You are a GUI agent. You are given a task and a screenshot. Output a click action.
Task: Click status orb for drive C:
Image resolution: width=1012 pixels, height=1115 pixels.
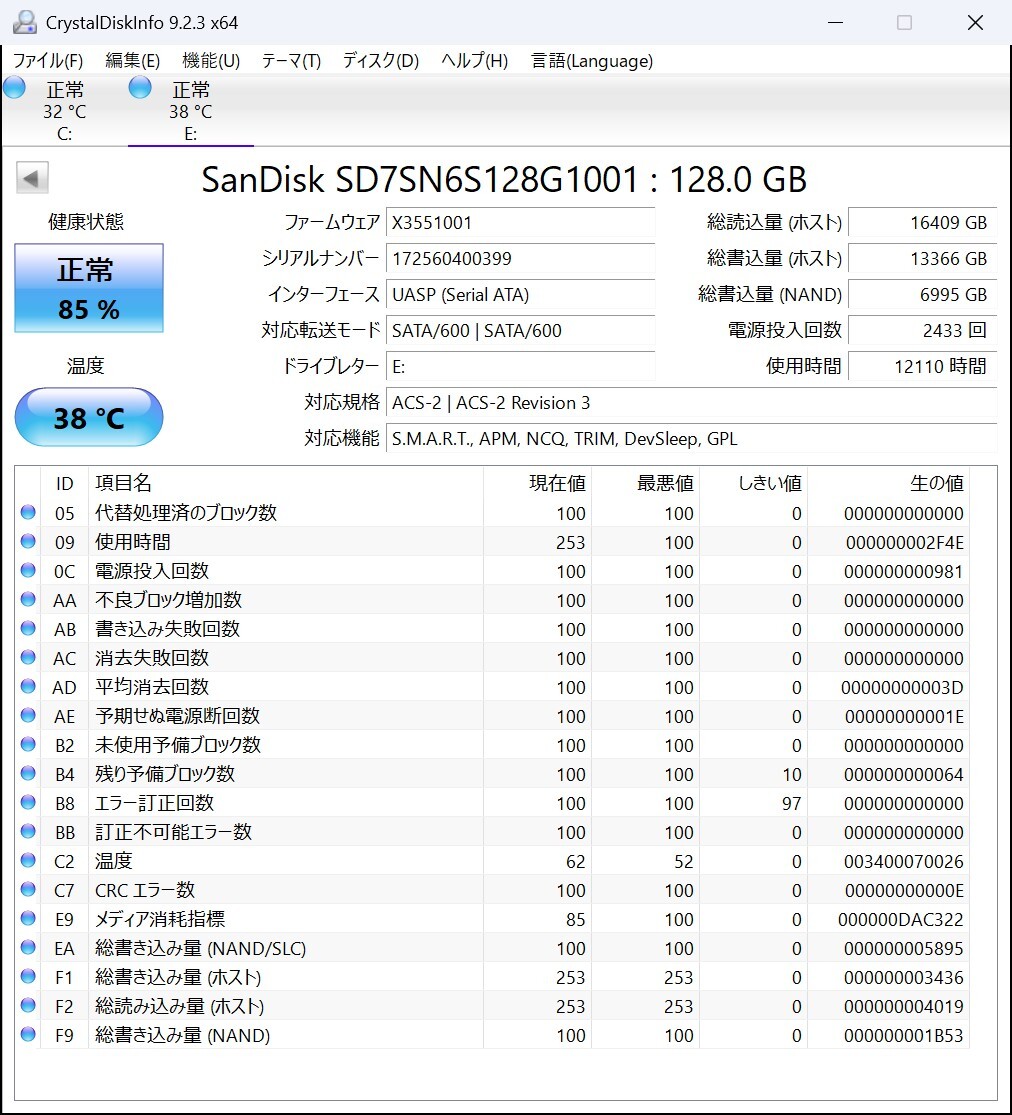(14, 87)
